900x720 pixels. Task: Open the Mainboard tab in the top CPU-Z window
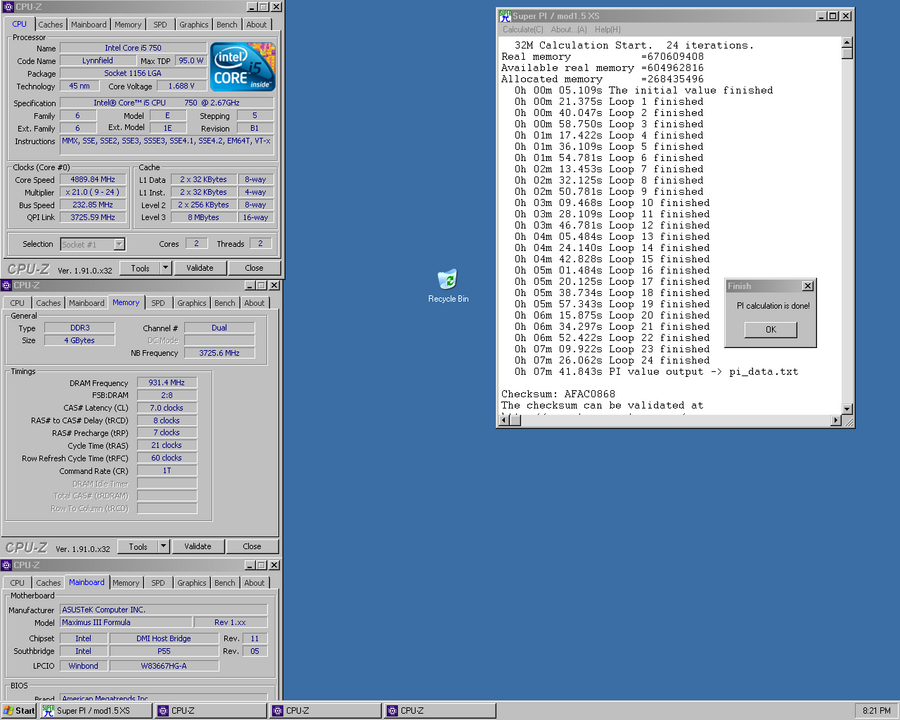tap(88, 25)
